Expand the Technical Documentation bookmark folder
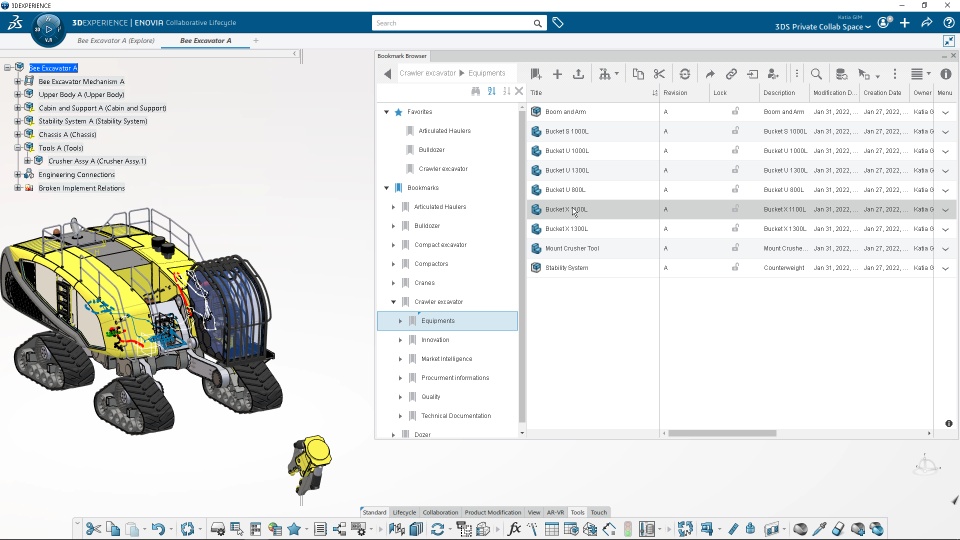The width and height of the screenshot is (960, 540). click(x=400, y=416)
